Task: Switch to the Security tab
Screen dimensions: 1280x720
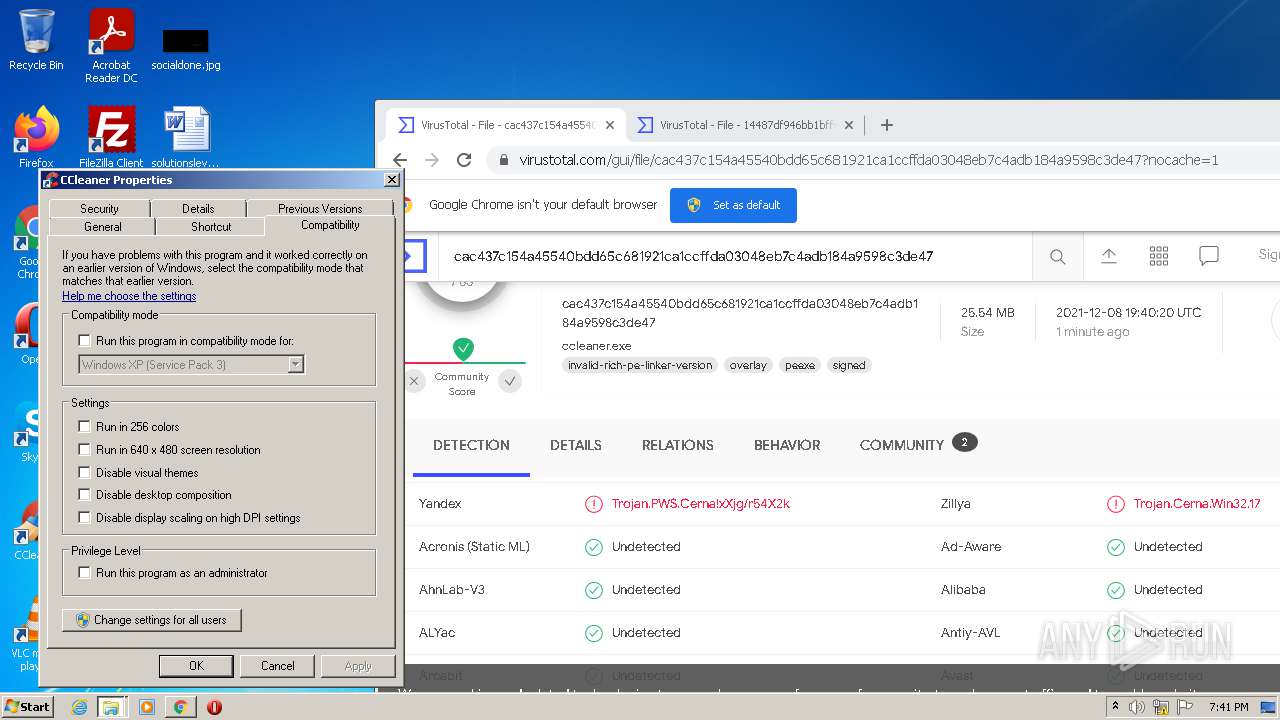Action: pyautogui.click(x=99, y=208)
